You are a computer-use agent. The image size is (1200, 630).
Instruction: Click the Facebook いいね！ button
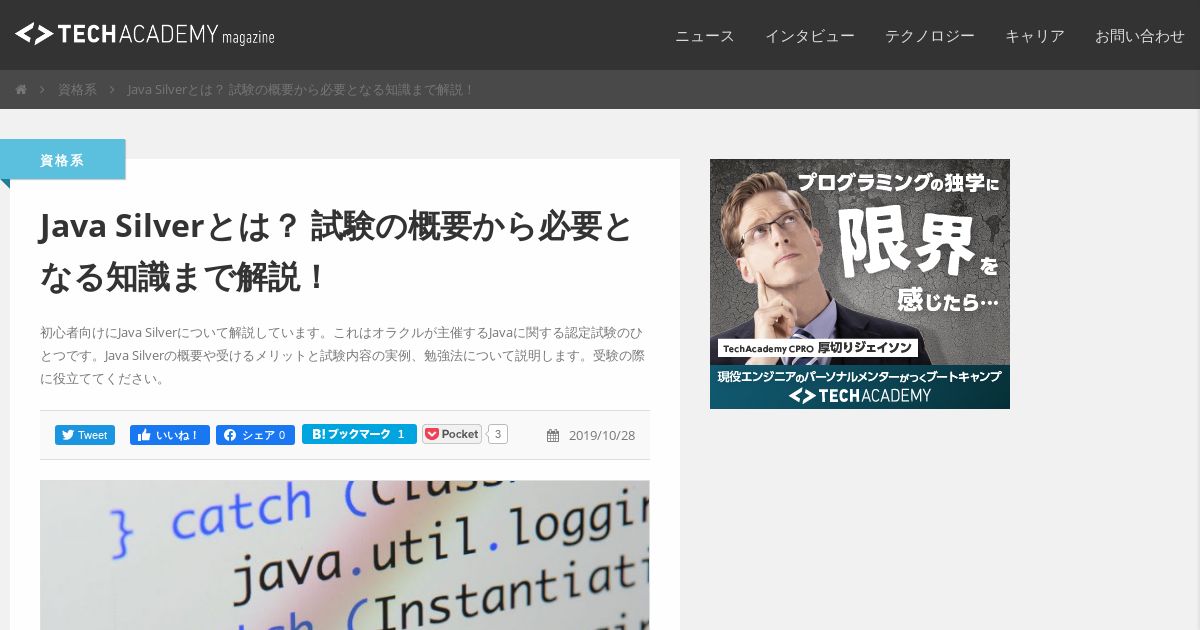tap(170, 435)
